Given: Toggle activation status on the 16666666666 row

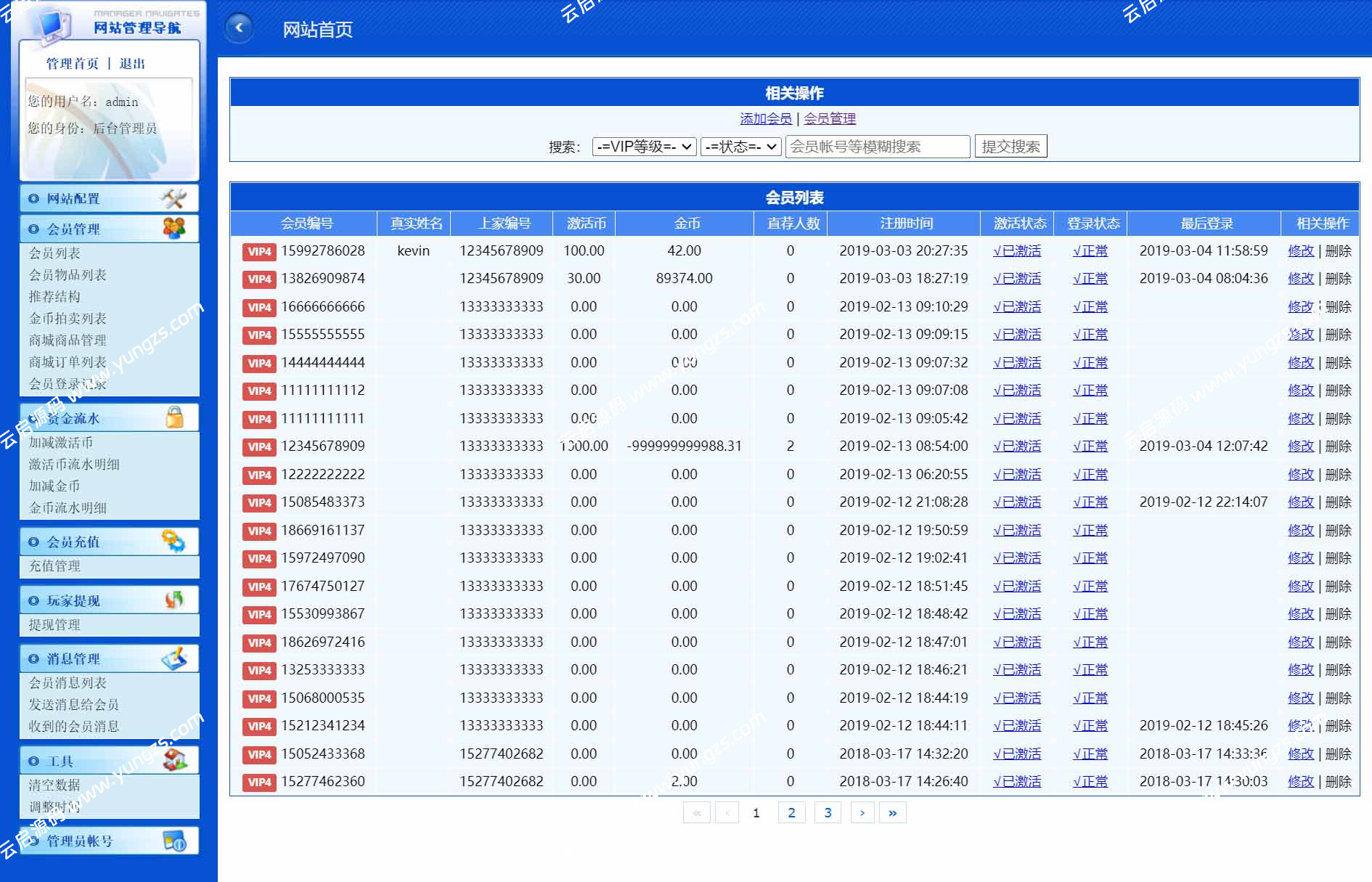Looking at the screenshot, I should click(x=1016, y=306).
